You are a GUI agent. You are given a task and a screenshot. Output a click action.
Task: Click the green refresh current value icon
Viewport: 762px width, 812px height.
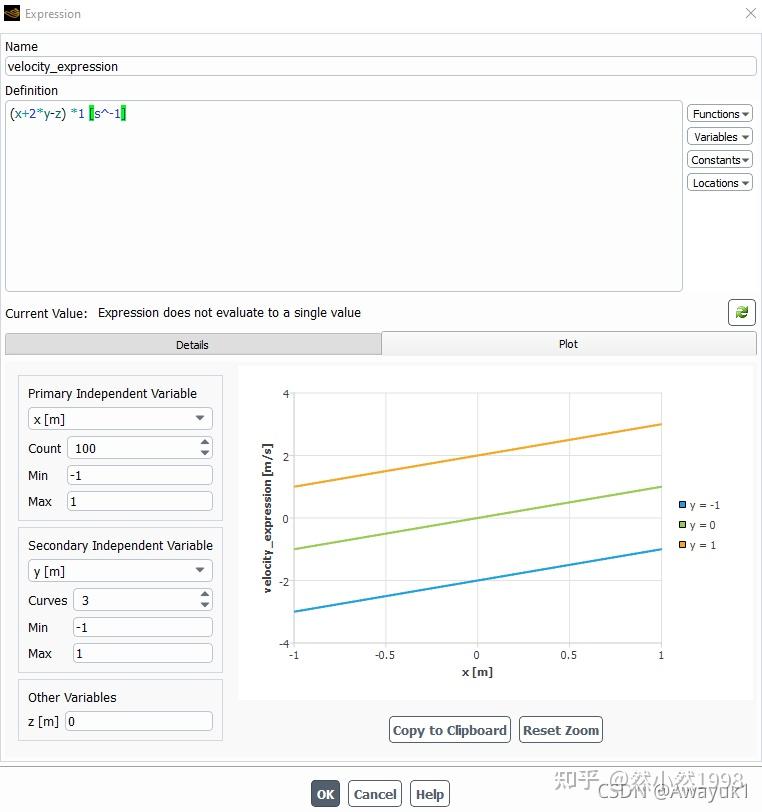(x=741, y=312)
